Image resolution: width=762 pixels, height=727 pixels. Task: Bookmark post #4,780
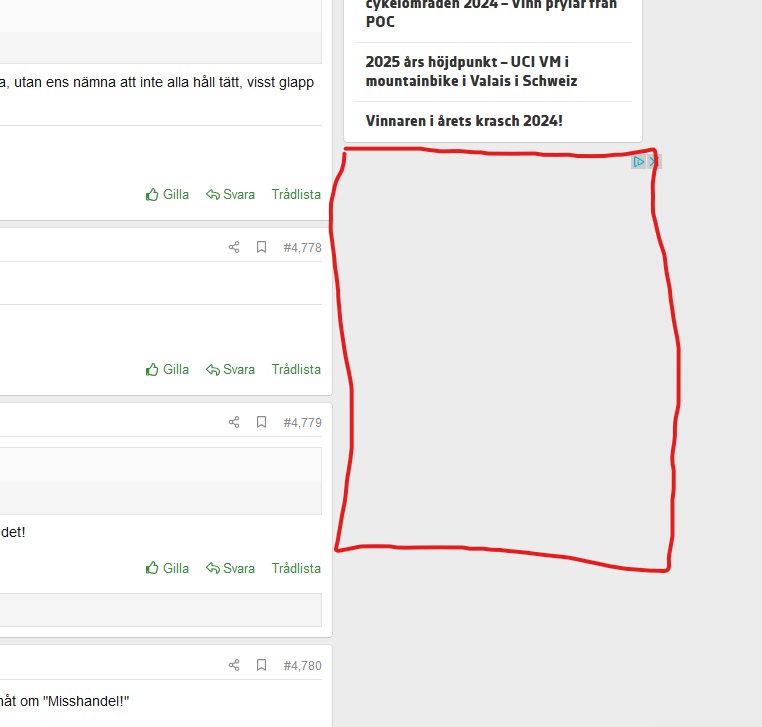[x=261, y=665]
